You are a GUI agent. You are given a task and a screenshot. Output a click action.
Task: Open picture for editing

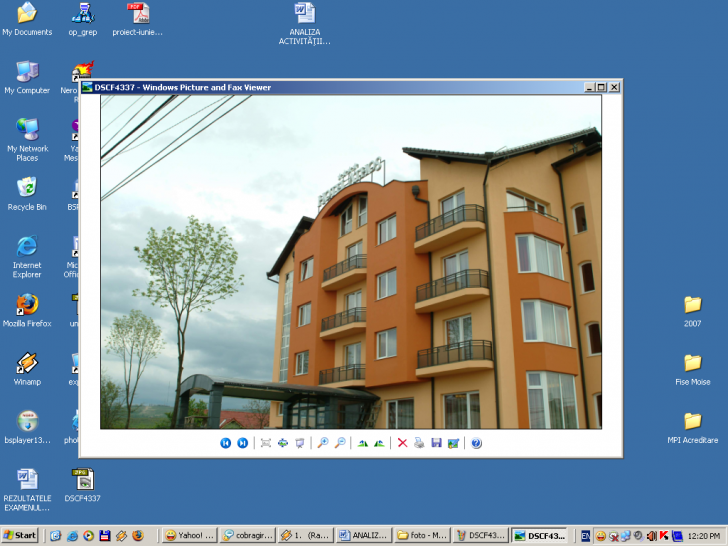point(453,443)
